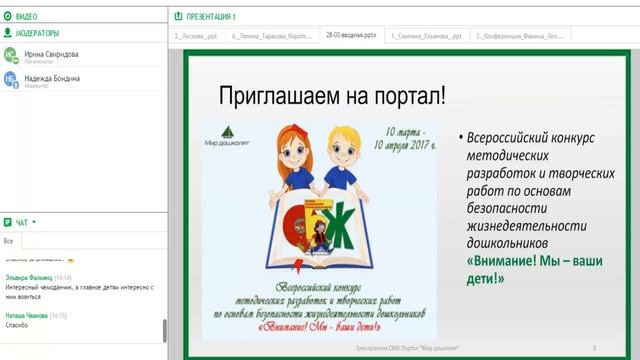Image resolution: width=640 pixels, height=360 pixels.
Task: Click the presentation upload icon
Action: click(x=178, y=16)
